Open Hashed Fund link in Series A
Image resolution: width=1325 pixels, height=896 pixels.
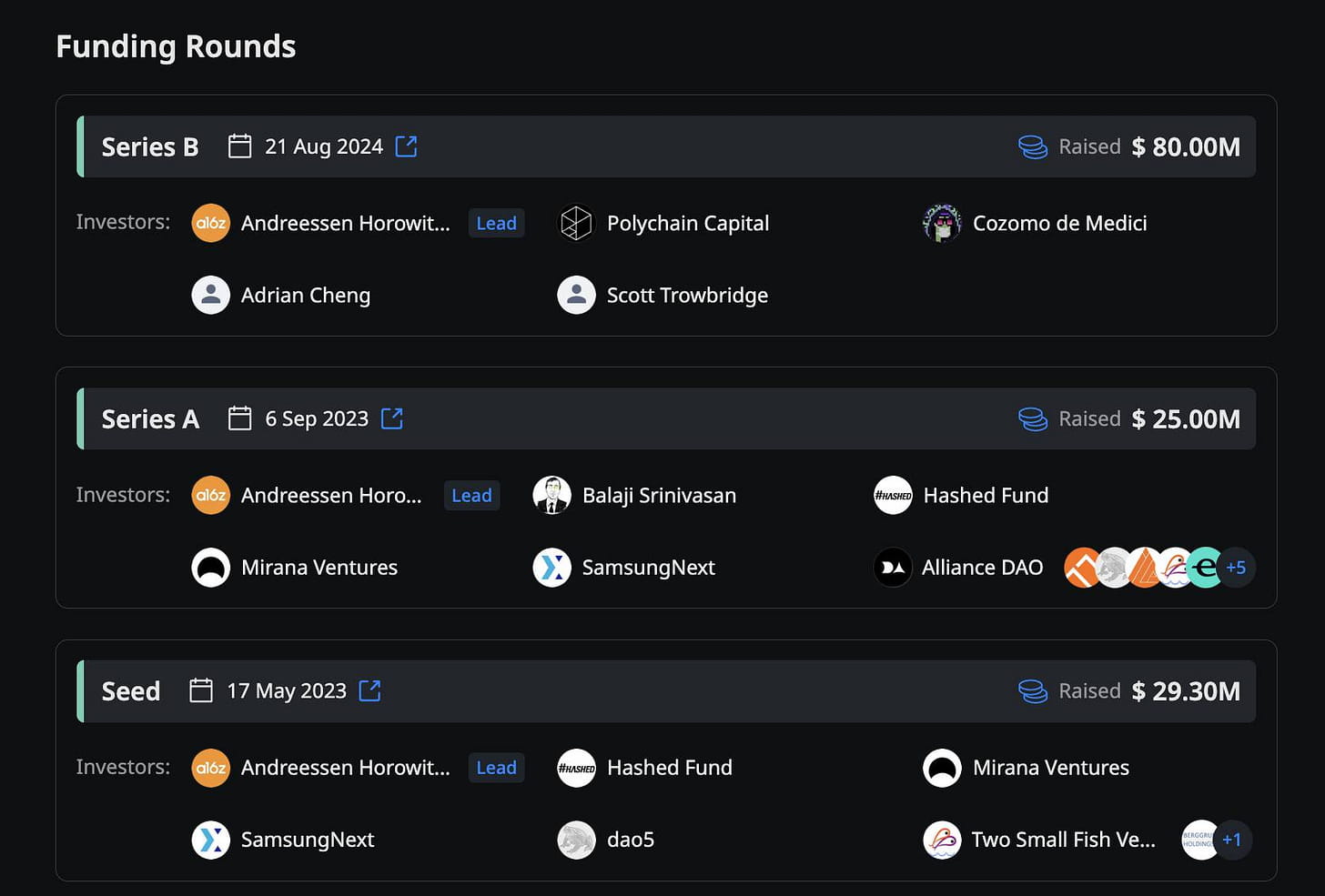986,495
